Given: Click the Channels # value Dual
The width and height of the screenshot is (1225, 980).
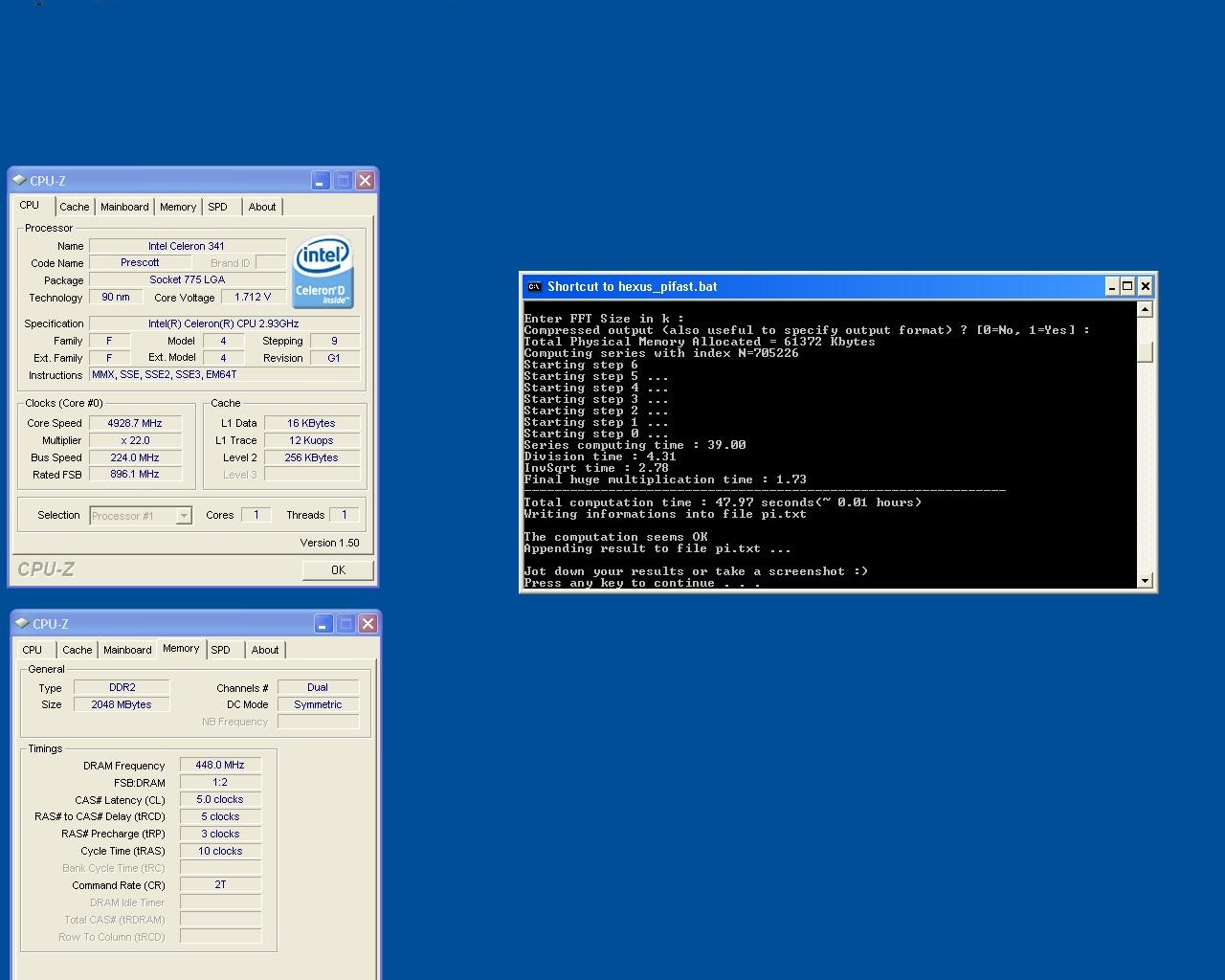Looking at the screenshot, I should (x=318, y=687).
